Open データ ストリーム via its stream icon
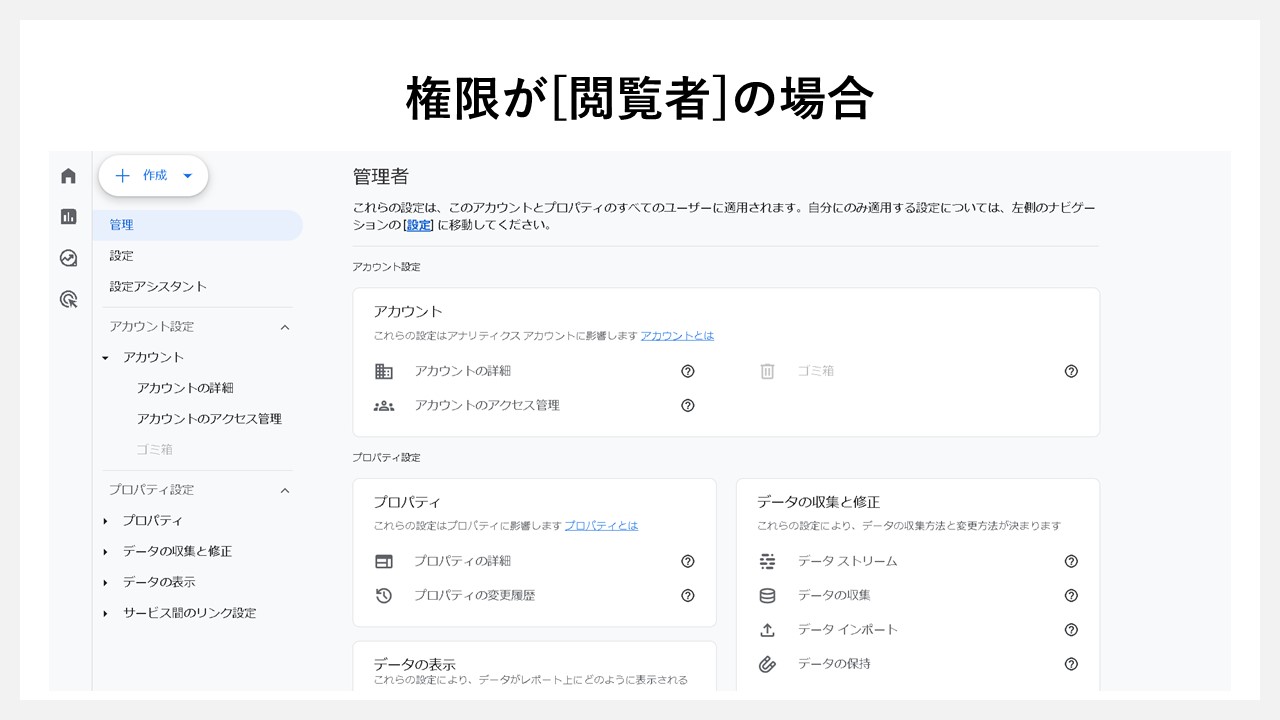The width and height of the screenshot is (1280, 720). [767, 561]
